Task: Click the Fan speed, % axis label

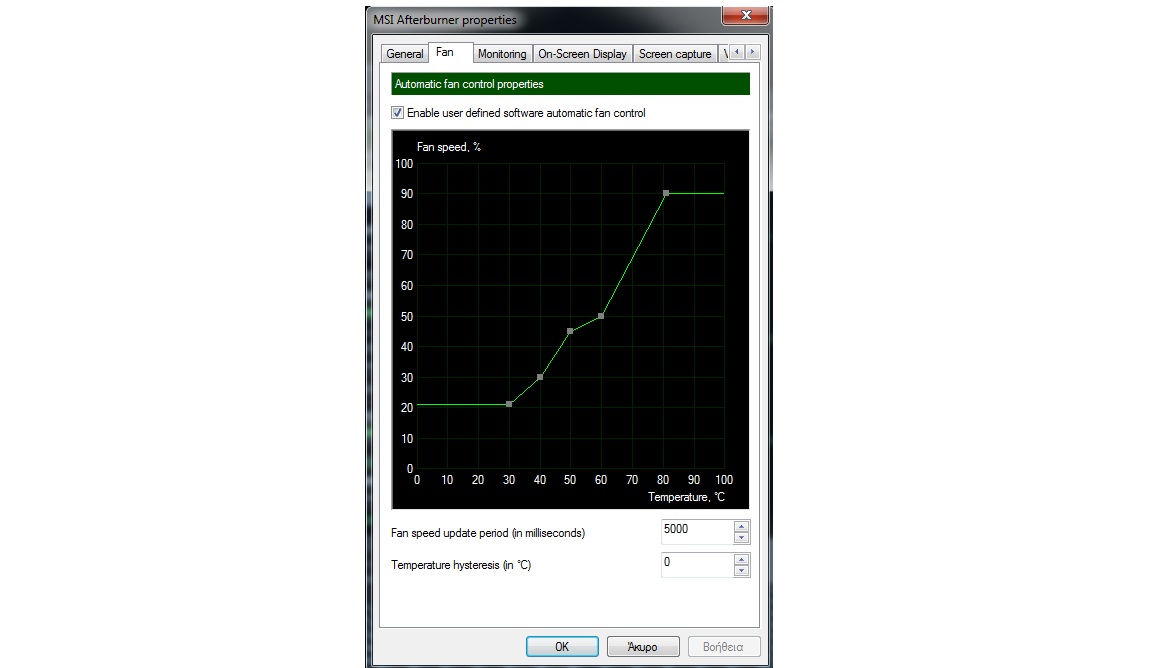Action: tap(449, 147)
